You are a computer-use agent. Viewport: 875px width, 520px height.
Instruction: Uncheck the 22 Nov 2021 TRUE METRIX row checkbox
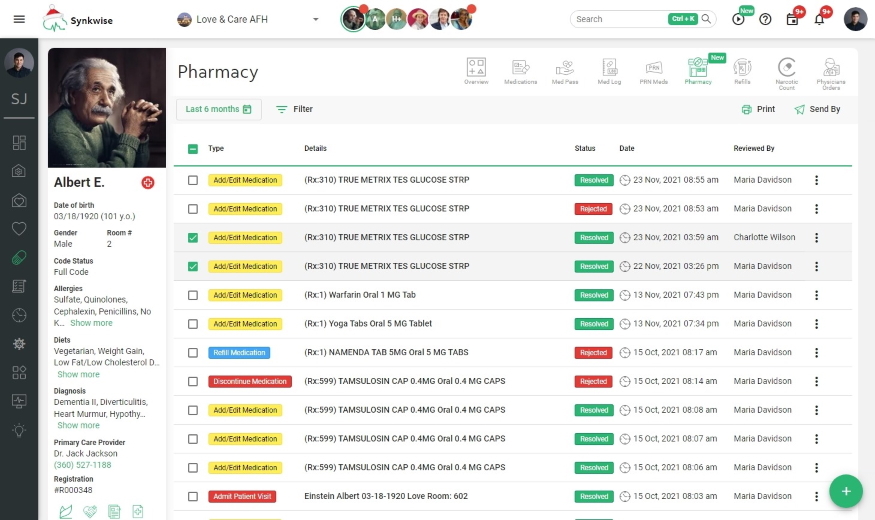[193, 267]
